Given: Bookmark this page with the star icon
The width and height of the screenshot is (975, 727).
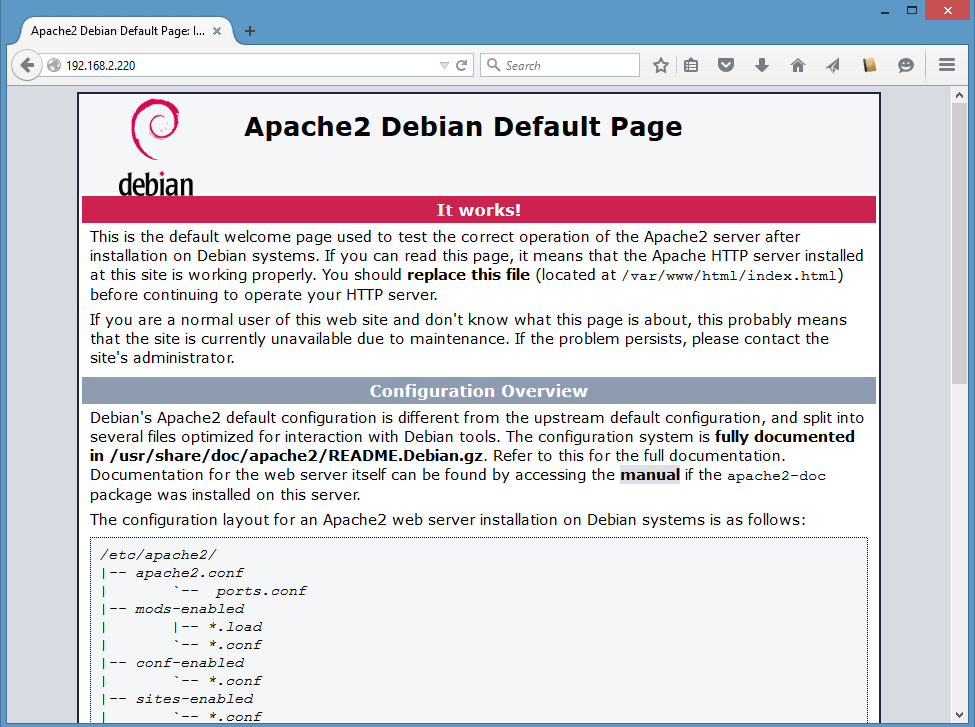Looking at the screenshot, I should 661,65.
